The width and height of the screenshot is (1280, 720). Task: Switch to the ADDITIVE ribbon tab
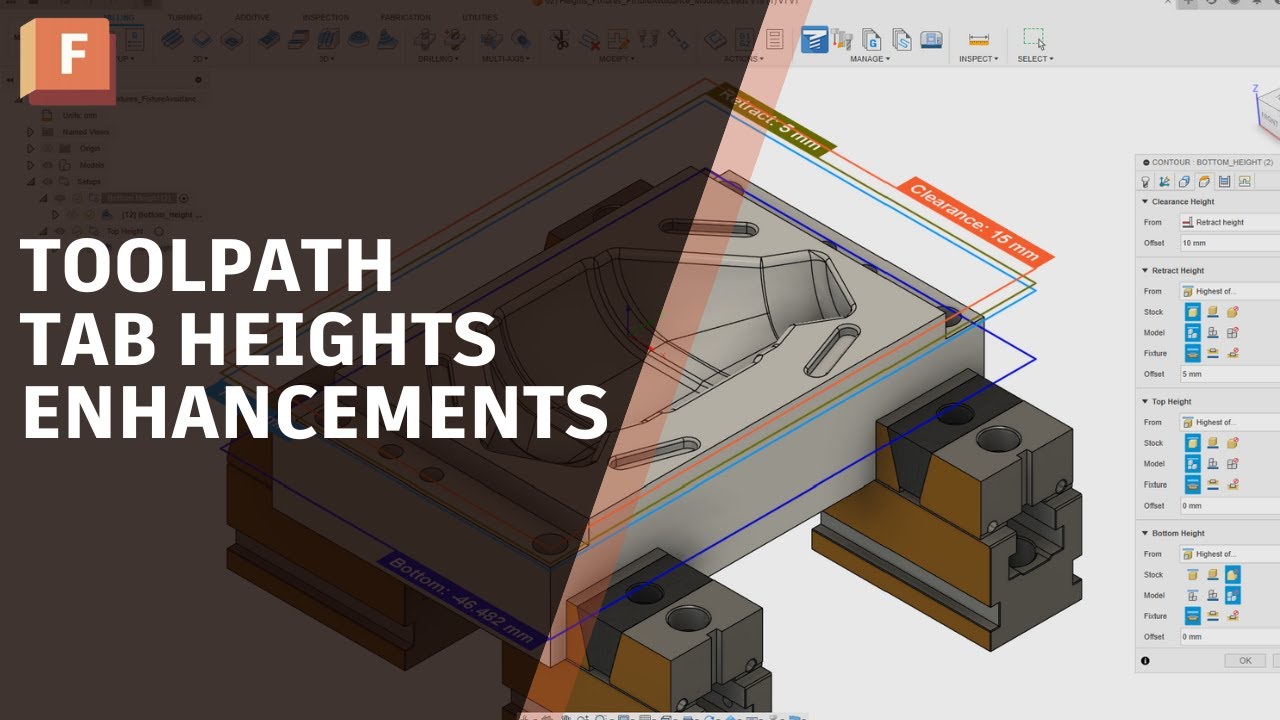point(251,17)
